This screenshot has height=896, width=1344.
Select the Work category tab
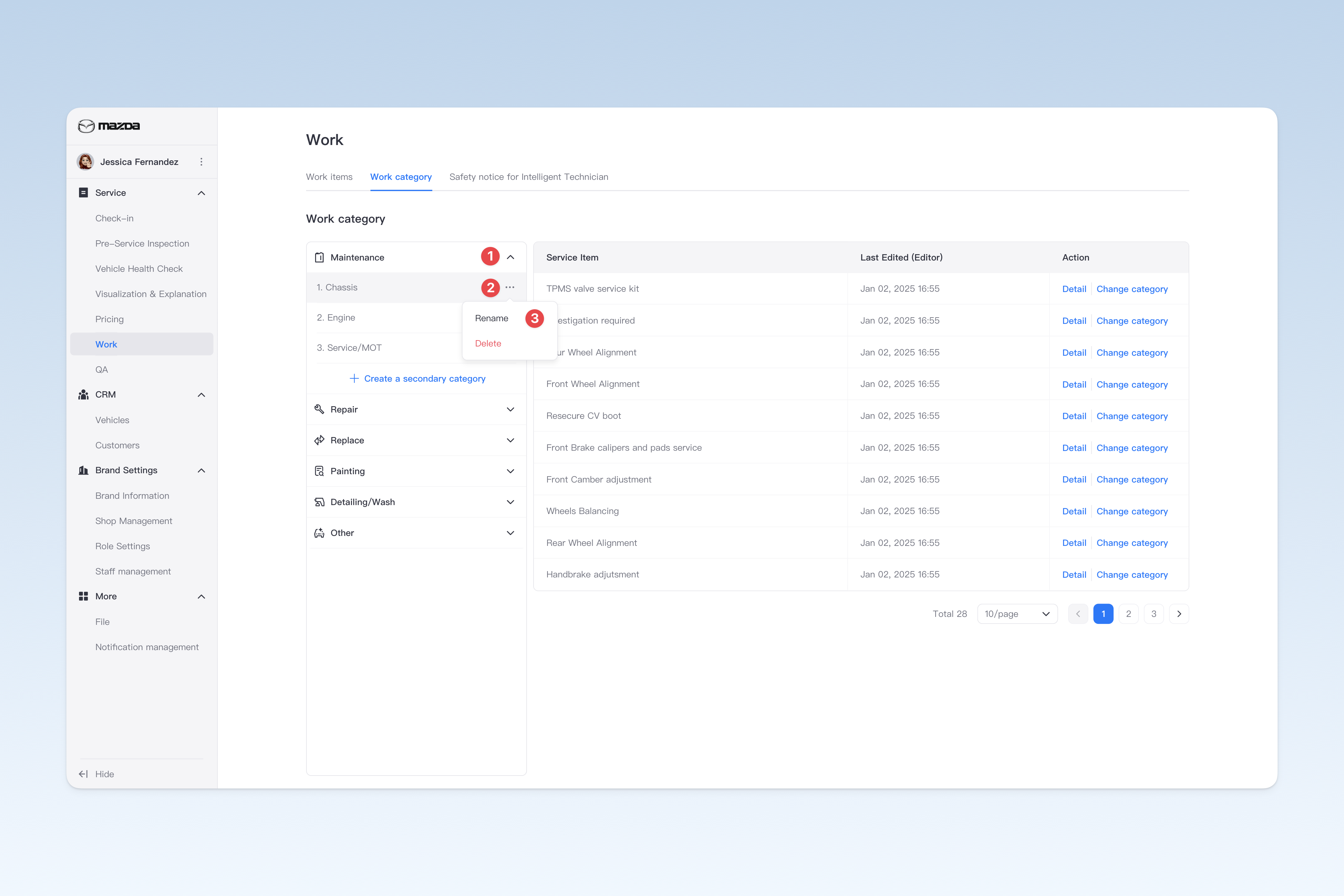click(x=401, y=177)
